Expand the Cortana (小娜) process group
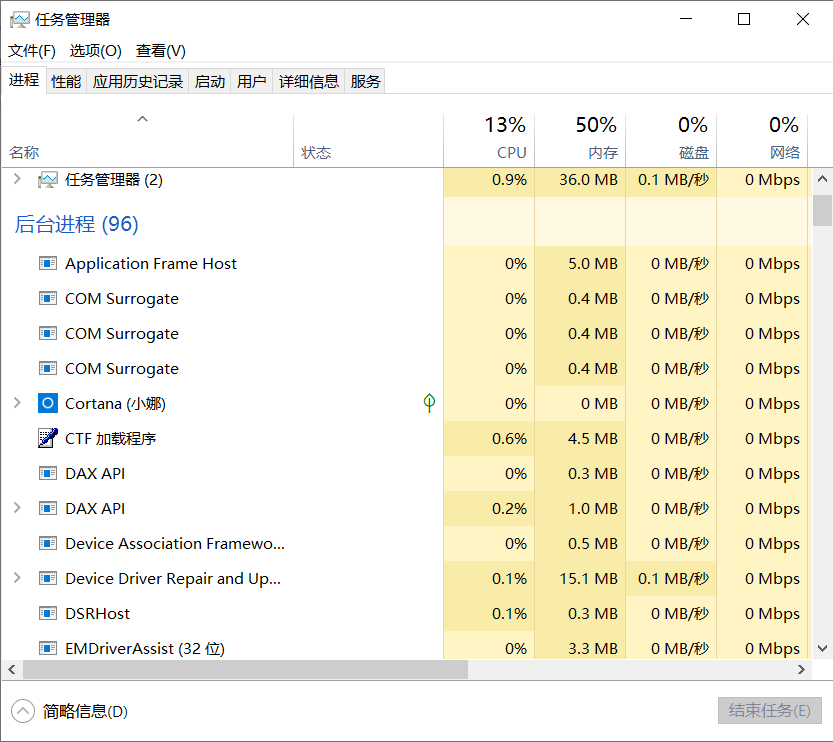Image resolution: width=833 pixels, height=742 pixels. click(17, 403)
